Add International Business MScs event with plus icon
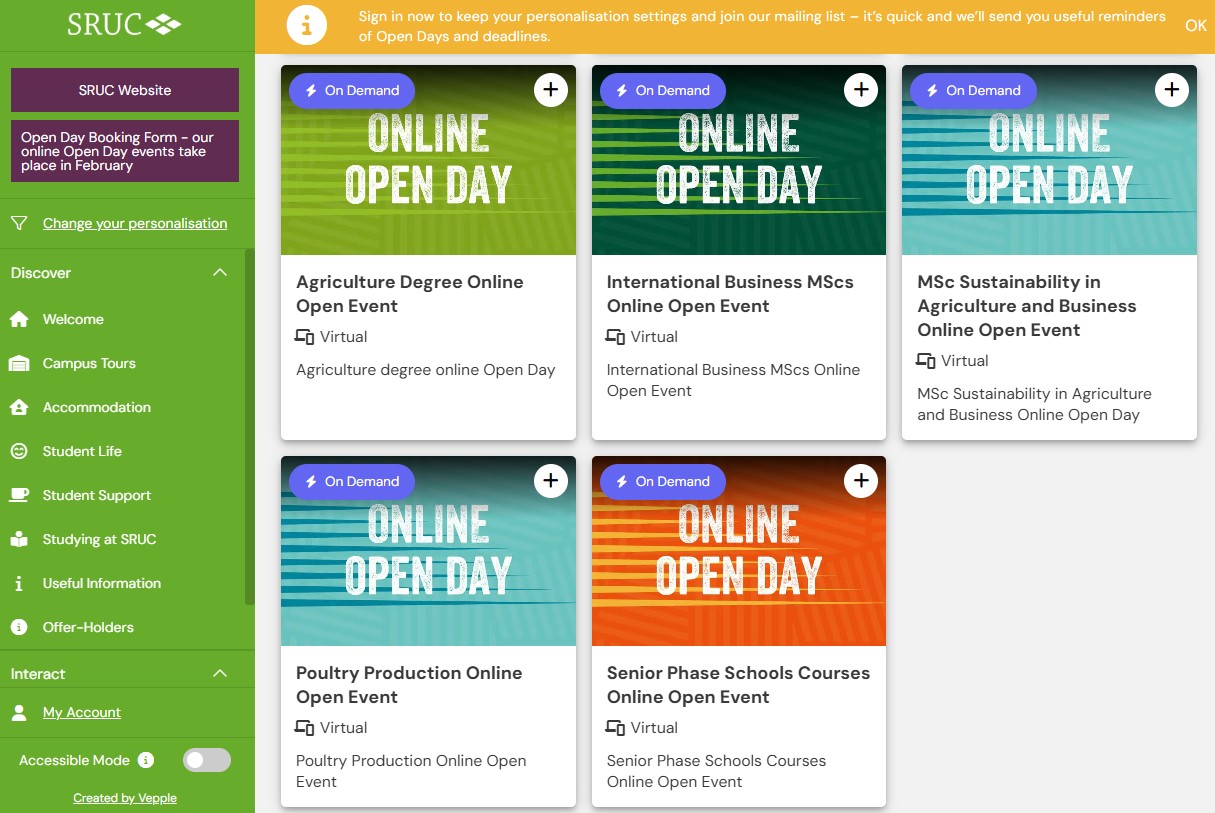 861,90
